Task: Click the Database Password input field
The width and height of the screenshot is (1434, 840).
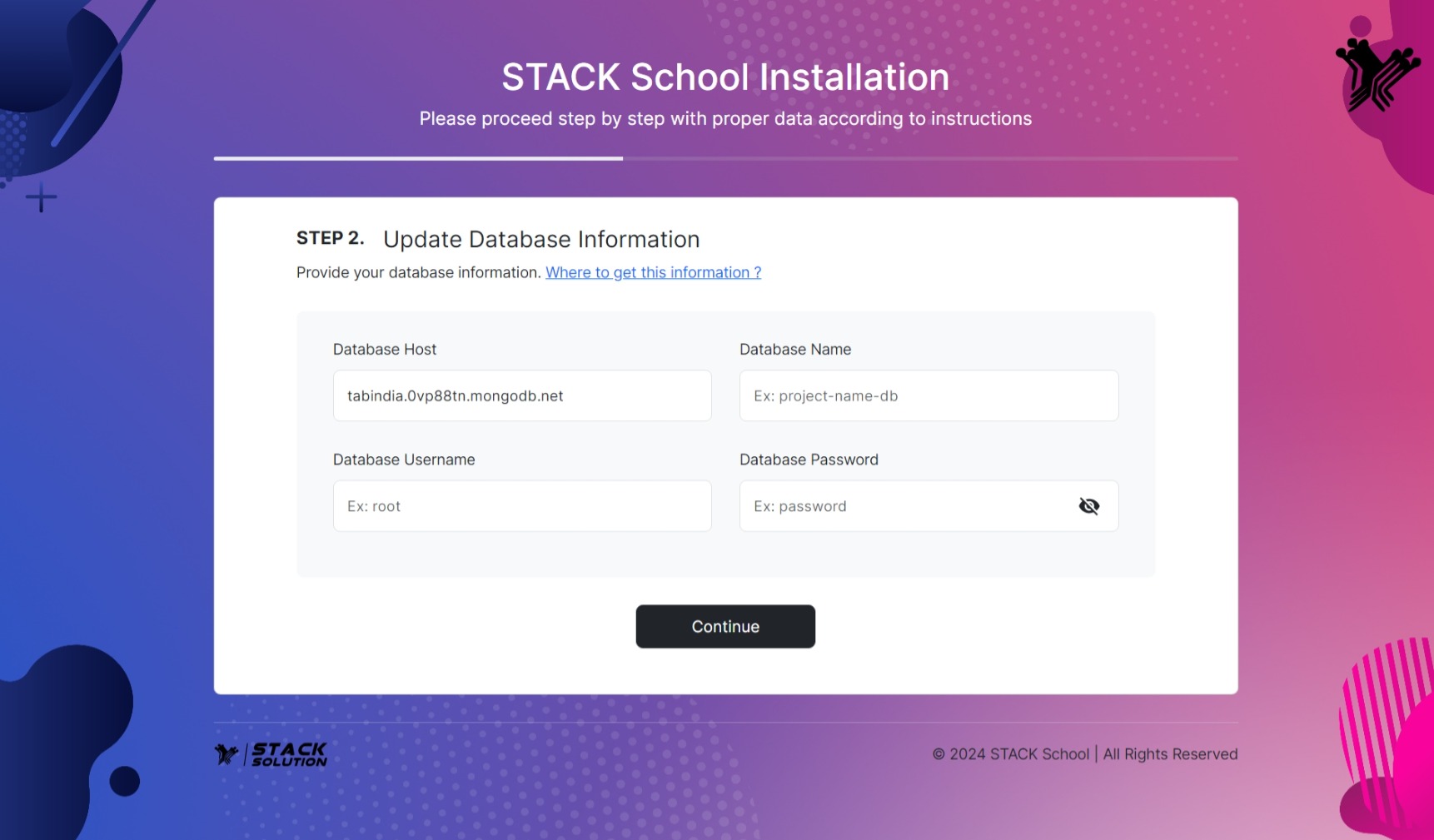Action: point(908,506)
